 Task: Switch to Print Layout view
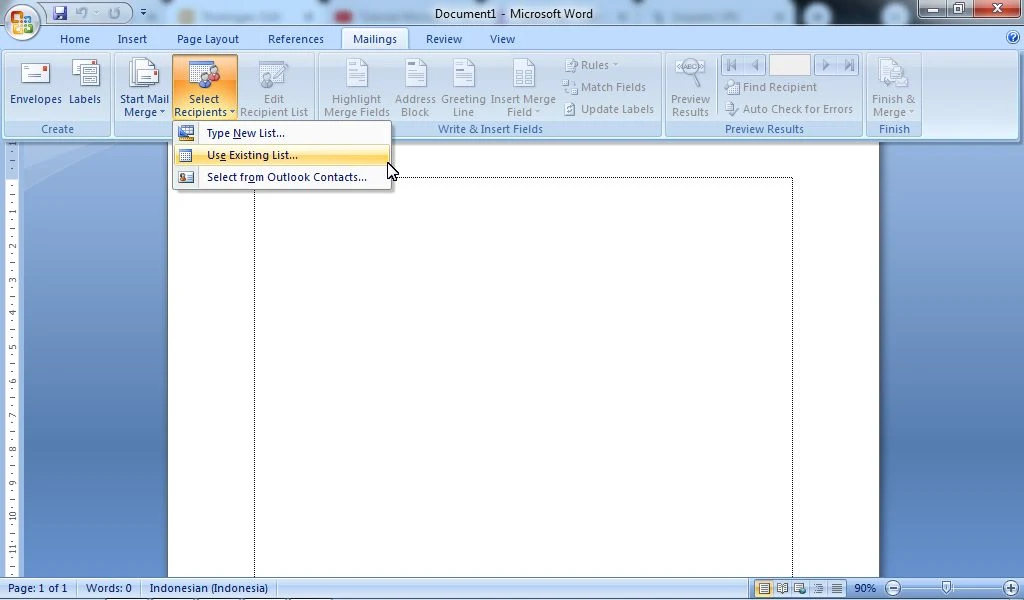[763, 588]
